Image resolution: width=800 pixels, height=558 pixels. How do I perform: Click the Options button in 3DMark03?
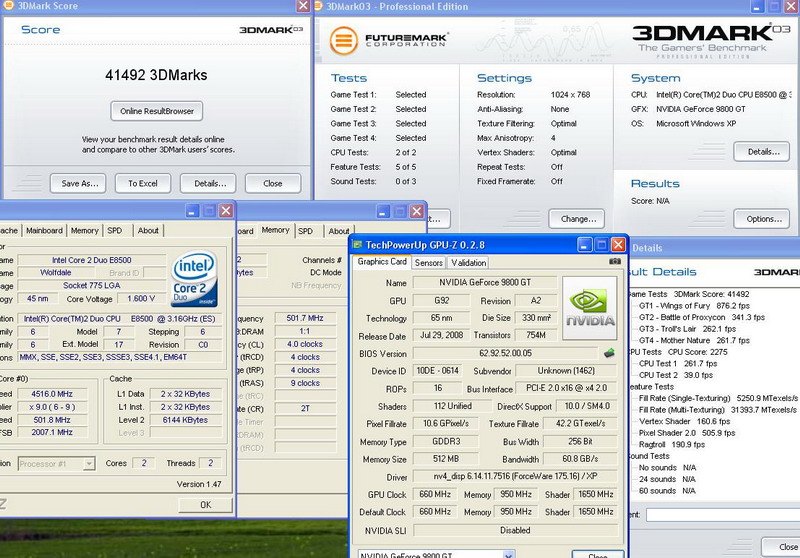pos(762,219)
